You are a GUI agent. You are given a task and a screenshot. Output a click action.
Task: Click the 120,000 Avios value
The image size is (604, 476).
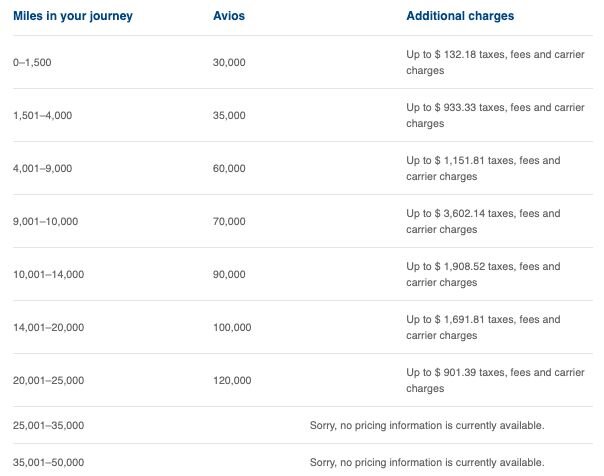(x=232, y=380)
